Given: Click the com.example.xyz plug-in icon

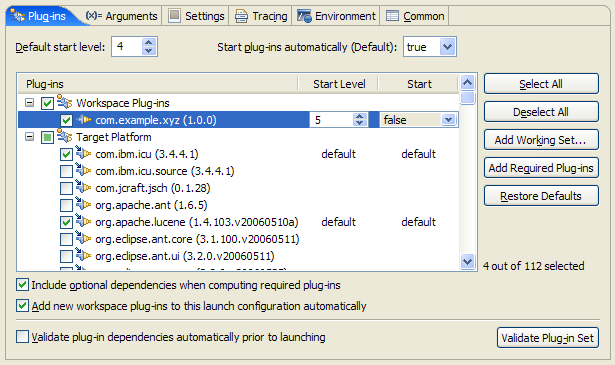Looking at the screenshot, I should [84, 119].
